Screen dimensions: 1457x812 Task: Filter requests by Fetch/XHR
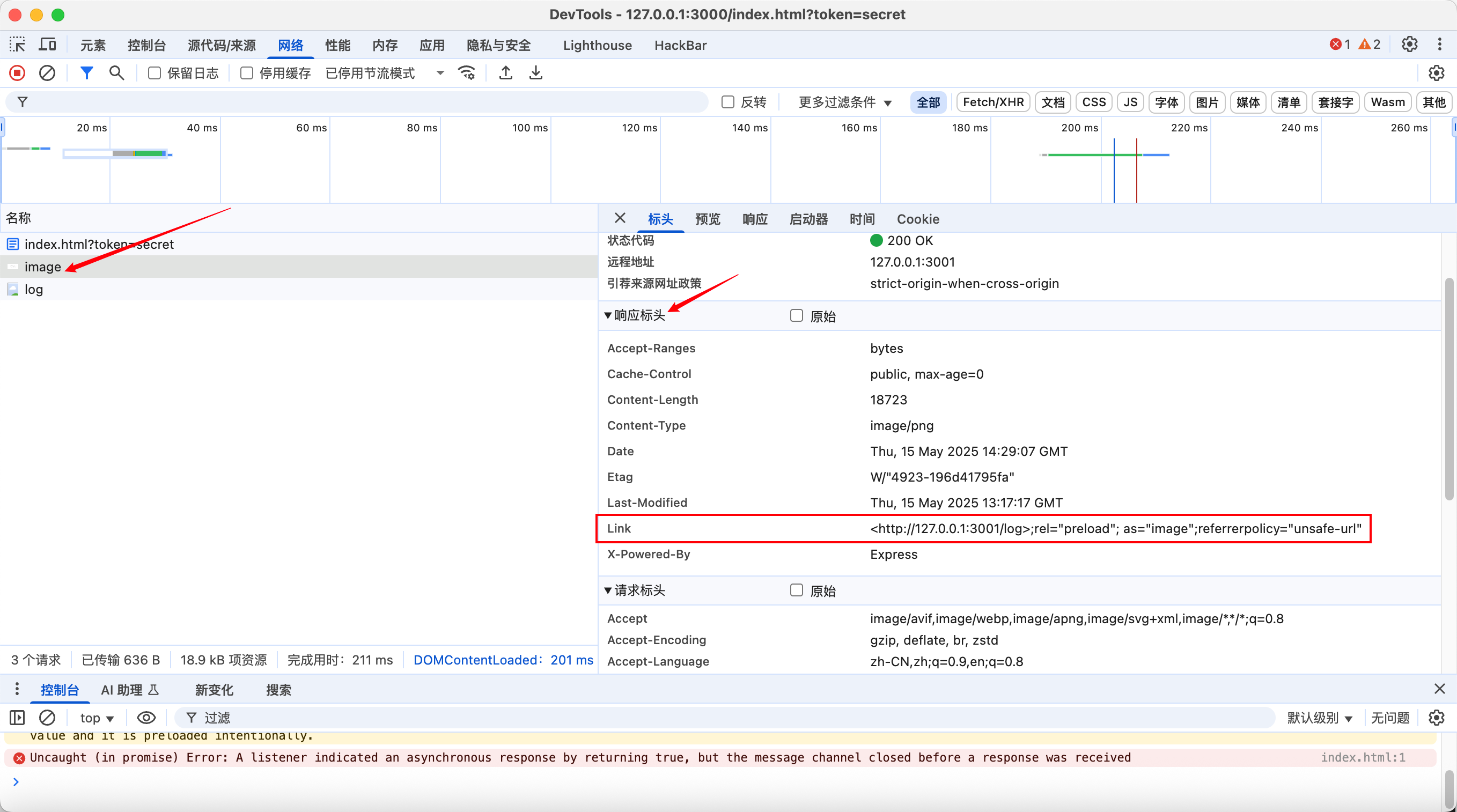(x=992, y=102)
